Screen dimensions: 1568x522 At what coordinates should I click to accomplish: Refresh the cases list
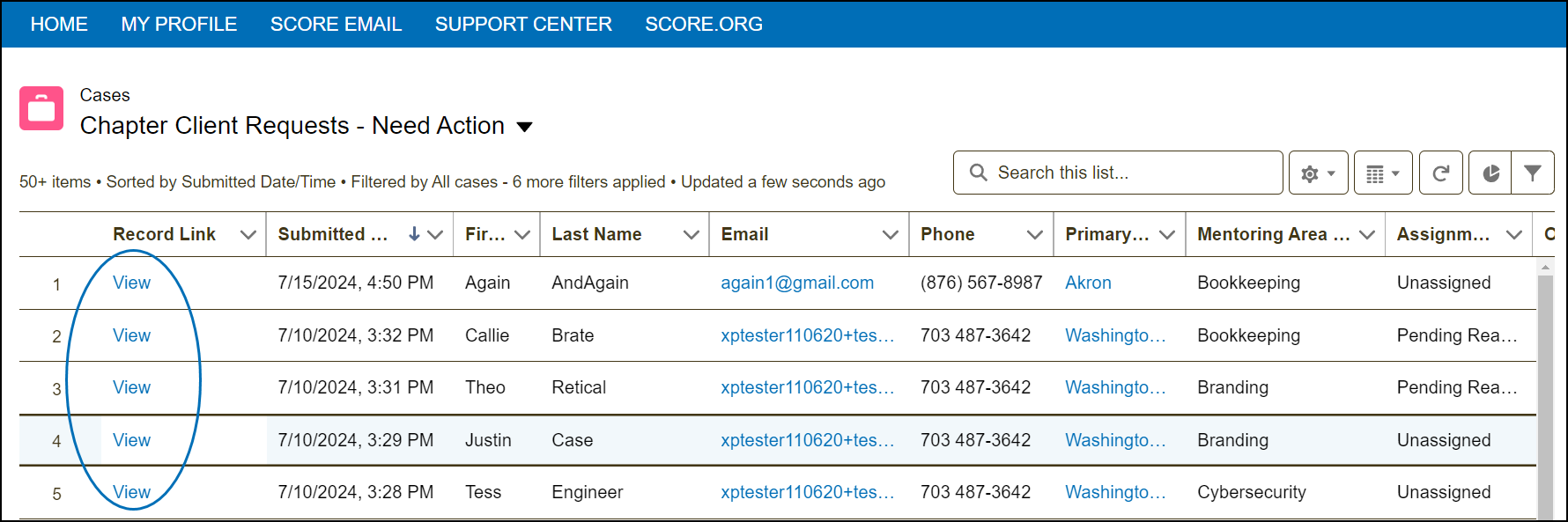(1441, 173)
